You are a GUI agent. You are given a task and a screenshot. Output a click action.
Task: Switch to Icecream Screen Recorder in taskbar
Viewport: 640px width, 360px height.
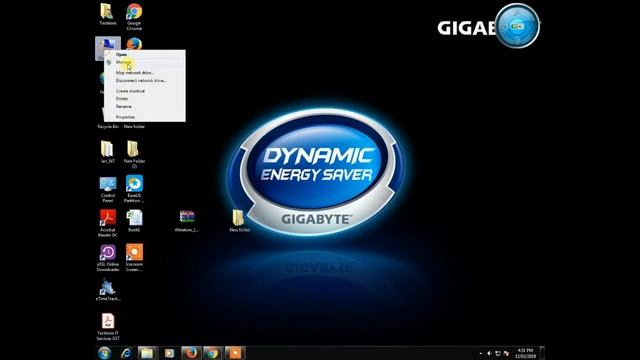click(235, 353)
